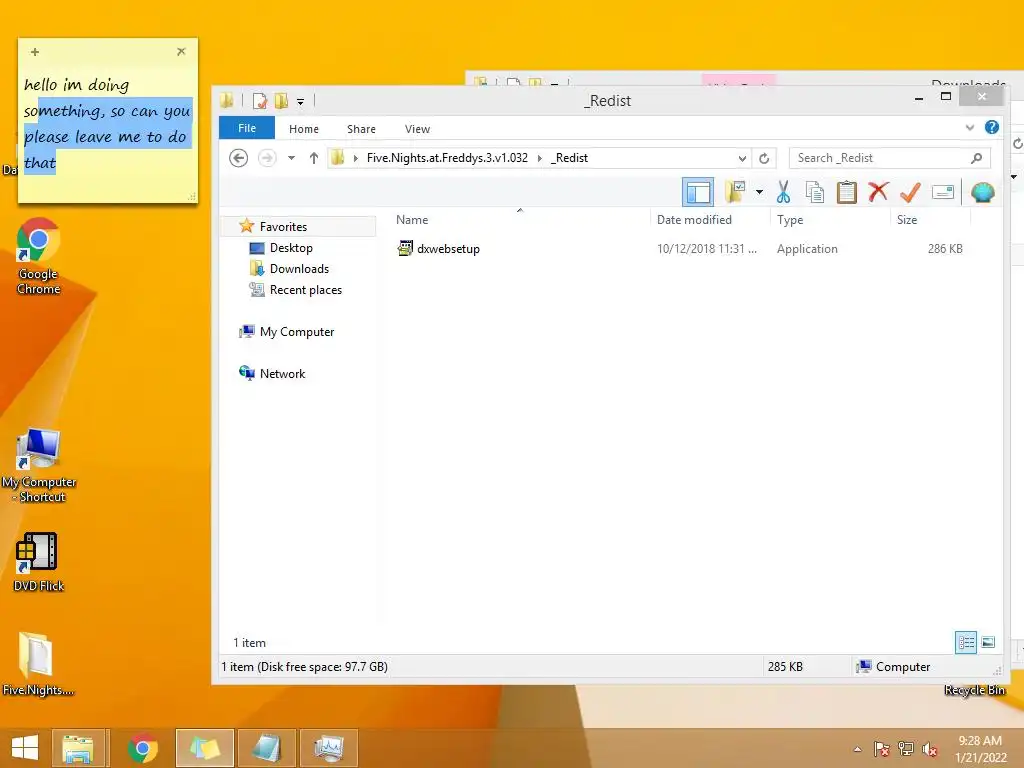The image size is (1024, 768).
Task: Click the Application type cell
Action: 807,249
